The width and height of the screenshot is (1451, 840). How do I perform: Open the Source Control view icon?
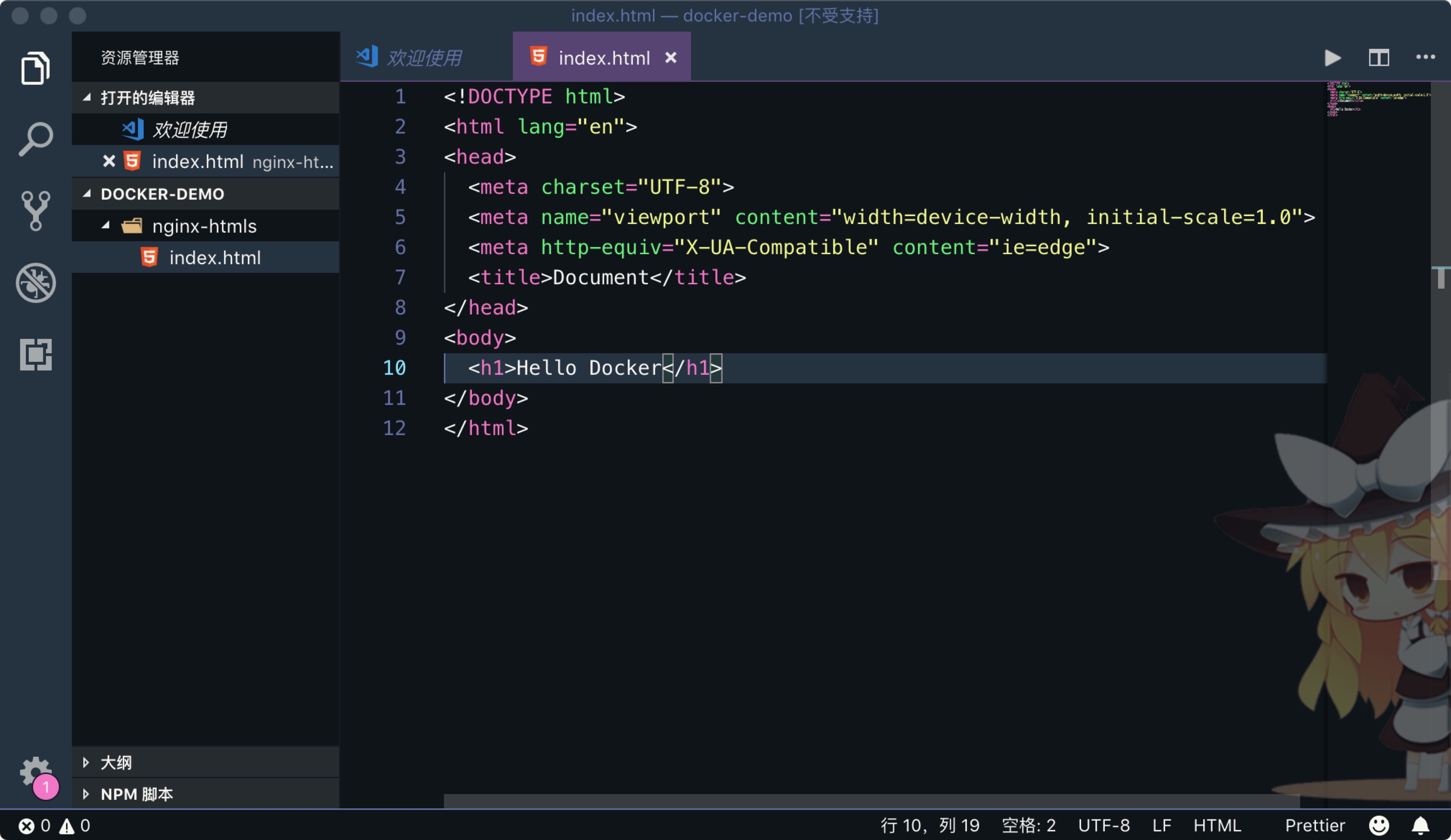click(x=36, y=211)
